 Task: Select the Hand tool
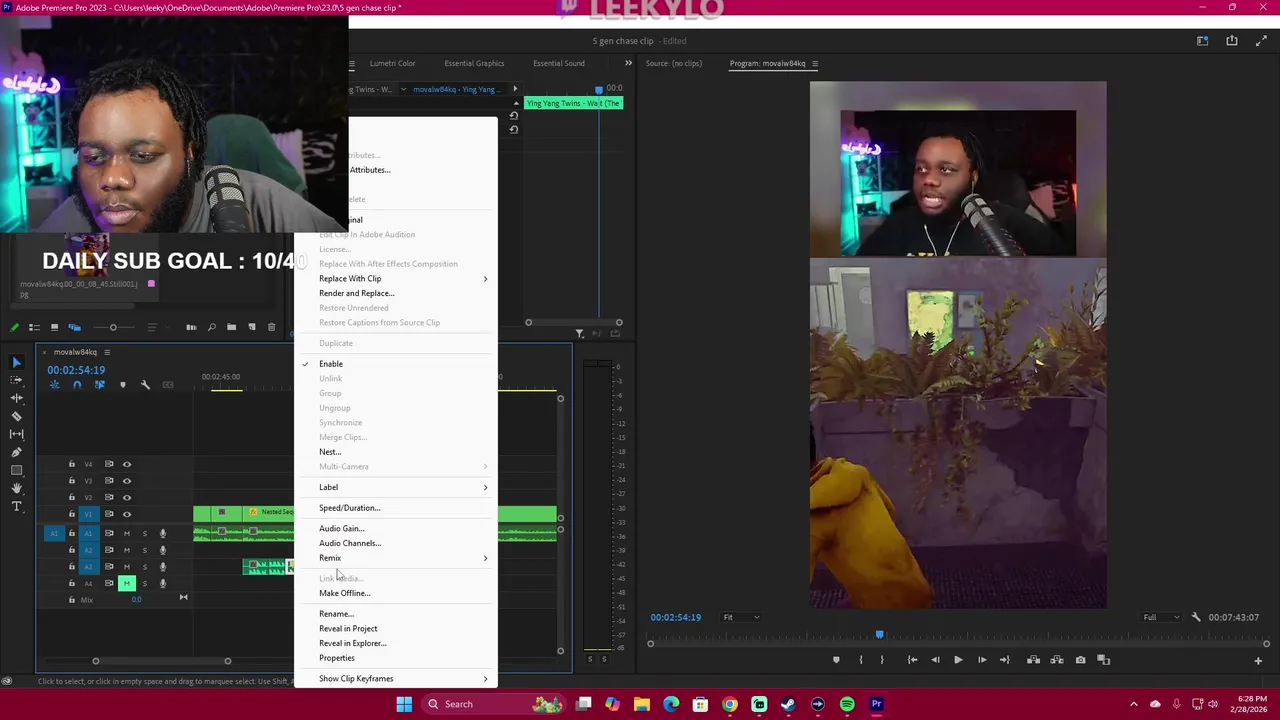pyautogui.click(x=16, y=488)
